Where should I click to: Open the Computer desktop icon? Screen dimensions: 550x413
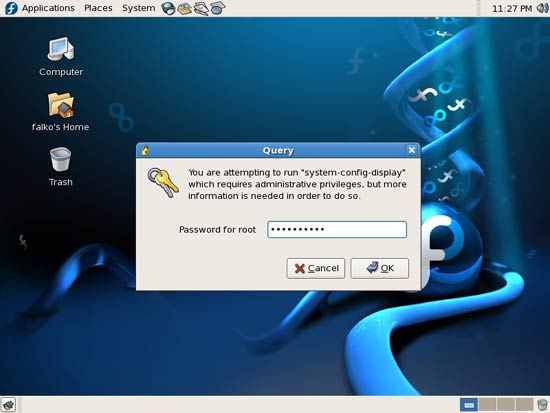[61, 57]
